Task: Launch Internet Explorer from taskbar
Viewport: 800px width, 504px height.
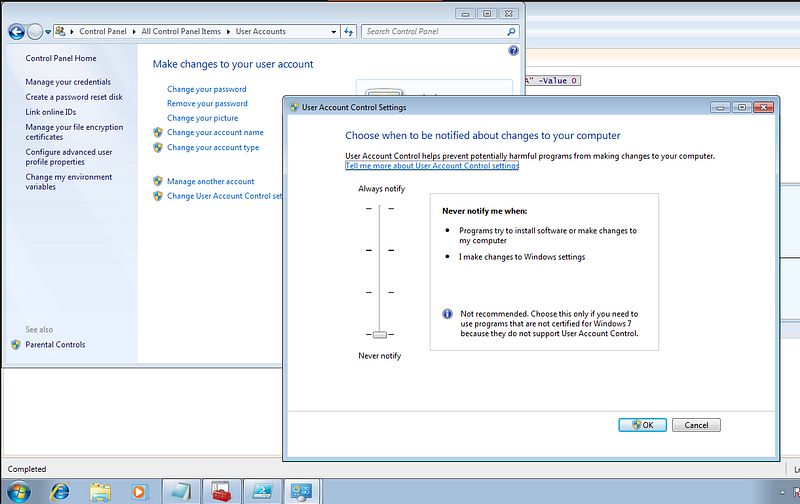Action: click(x=60, y=491)
